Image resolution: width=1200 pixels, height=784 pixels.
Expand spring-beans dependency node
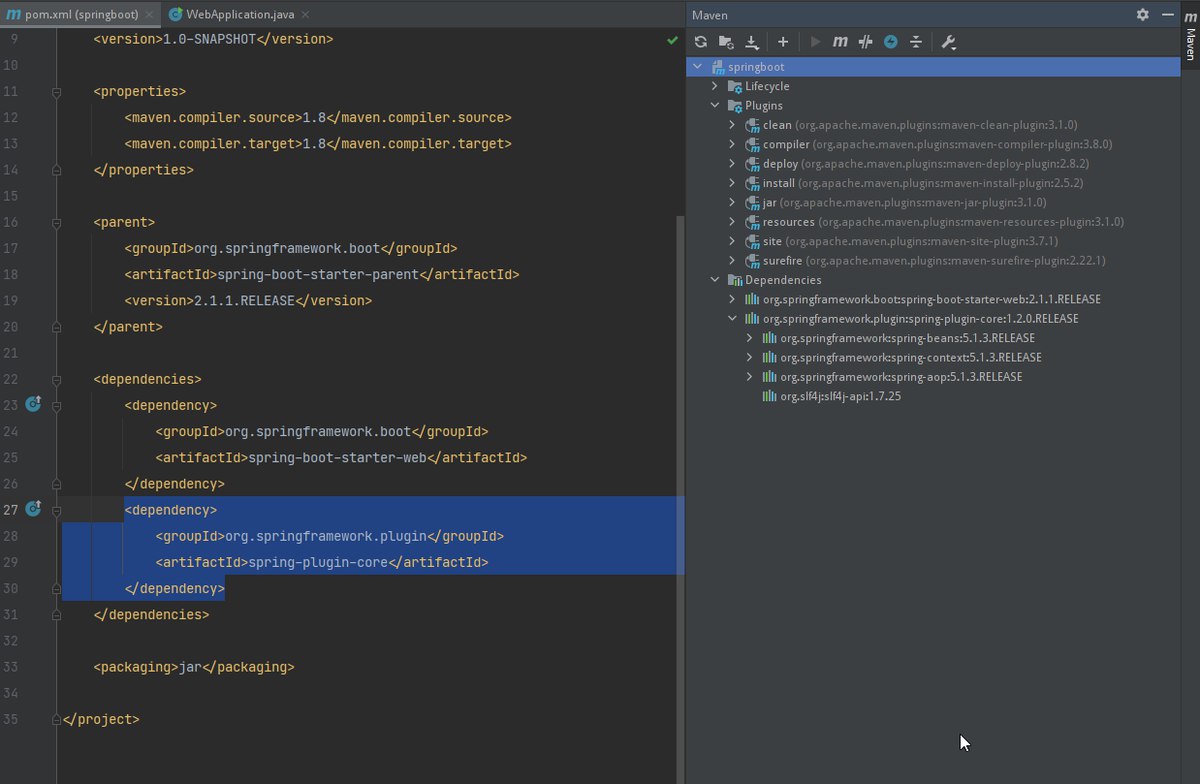(750, 338)
